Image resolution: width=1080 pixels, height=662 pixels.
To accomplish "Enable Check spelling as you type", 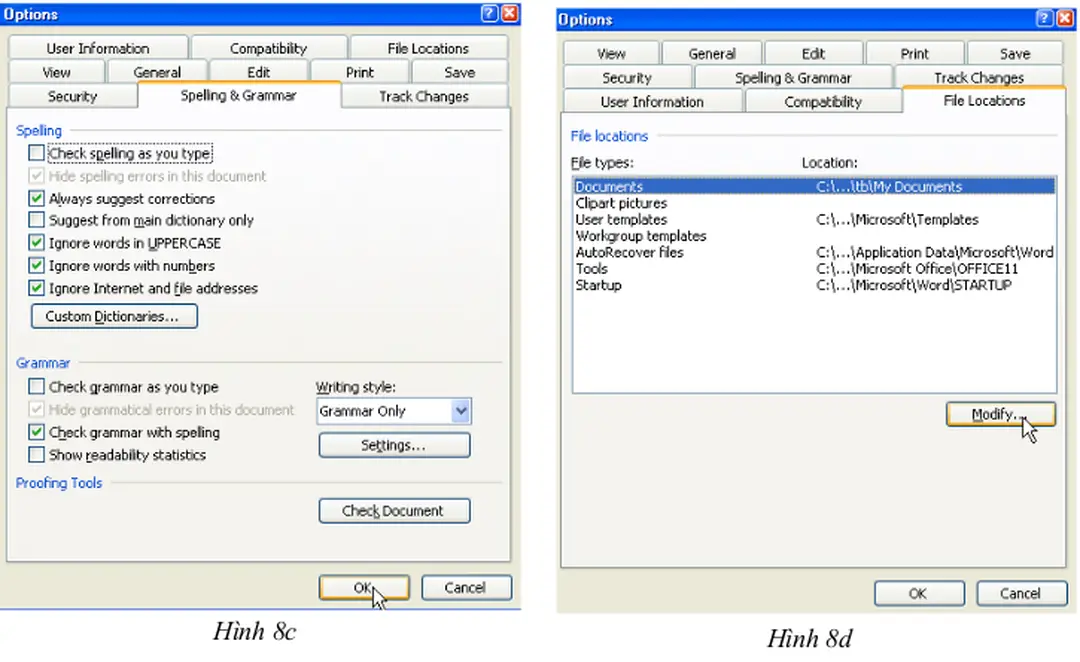I will click(37, 153).
